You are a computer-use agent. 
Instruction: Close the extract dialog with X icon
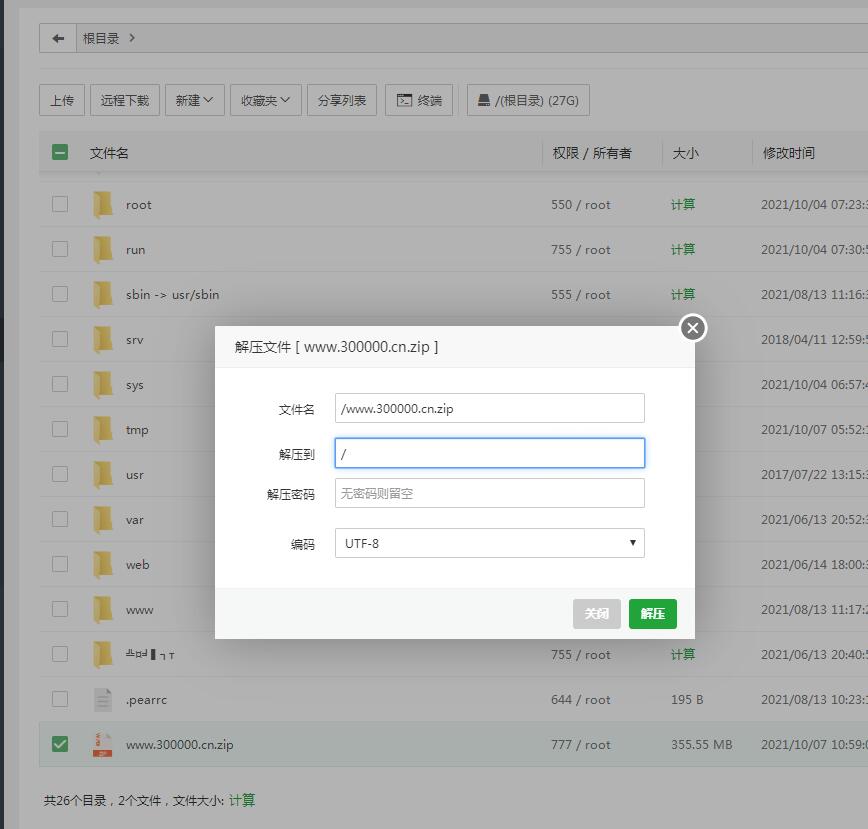click(x=692, y=328)
